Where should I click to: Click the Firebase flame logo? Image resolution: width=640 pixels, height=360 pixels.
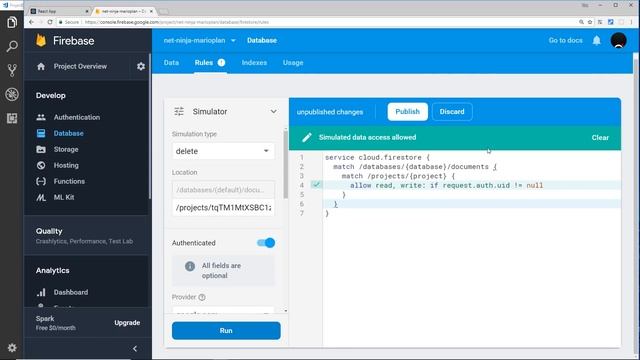(41, 40)
